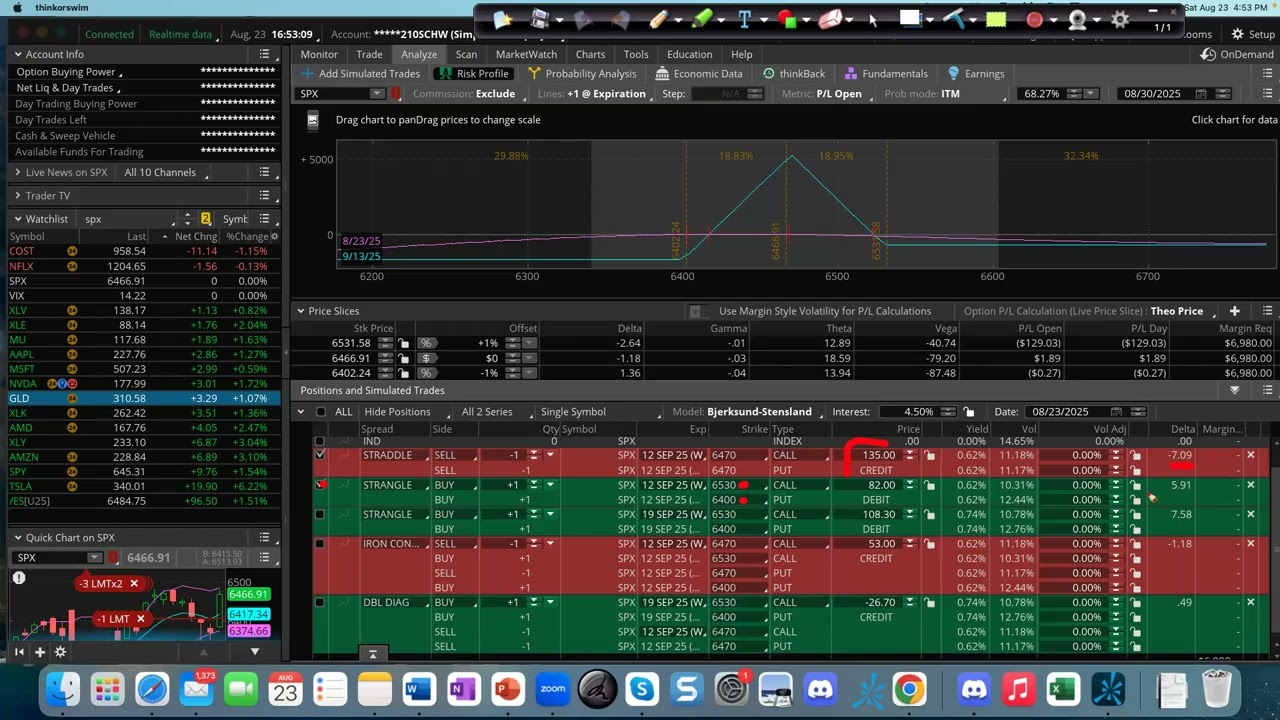Click the OnDemand button
The width and height of the screenshot is (1280, 720).
point(1238,55)
